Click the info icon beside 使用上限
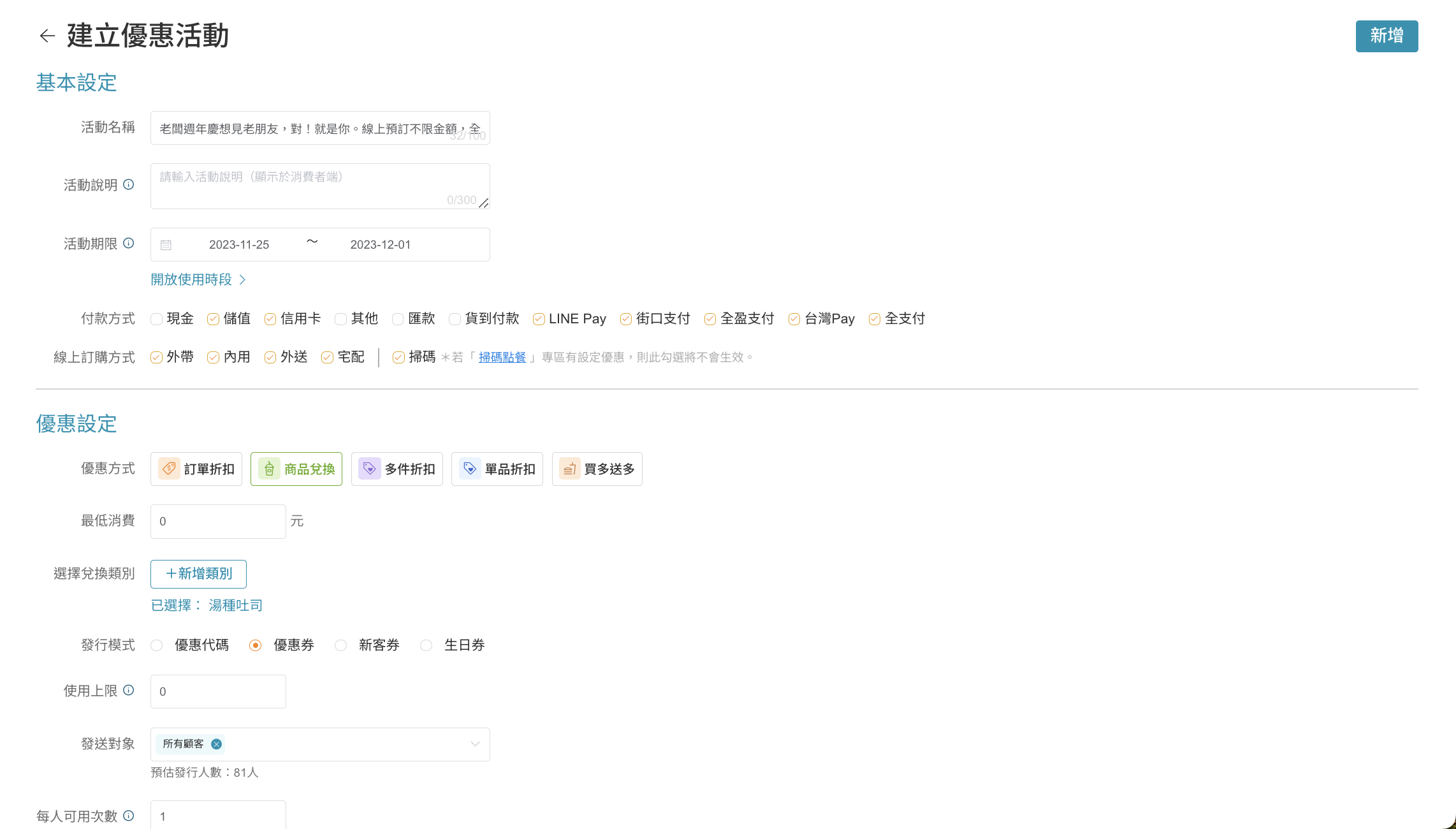 coord(129,690)
